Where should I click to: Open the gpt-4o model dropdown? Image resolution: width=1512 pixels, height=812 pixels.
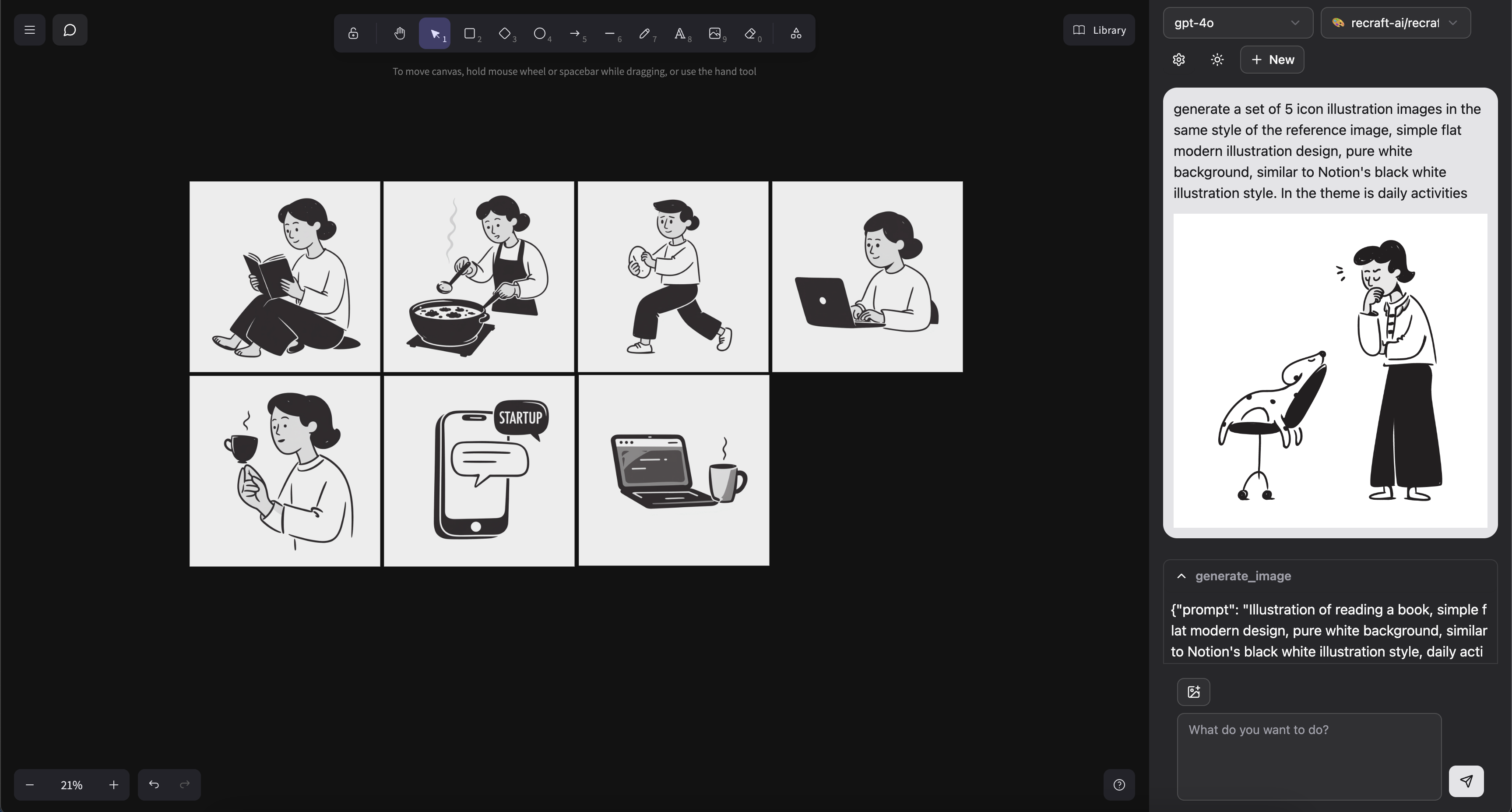pyautogui.click(x=1237, y=23)
